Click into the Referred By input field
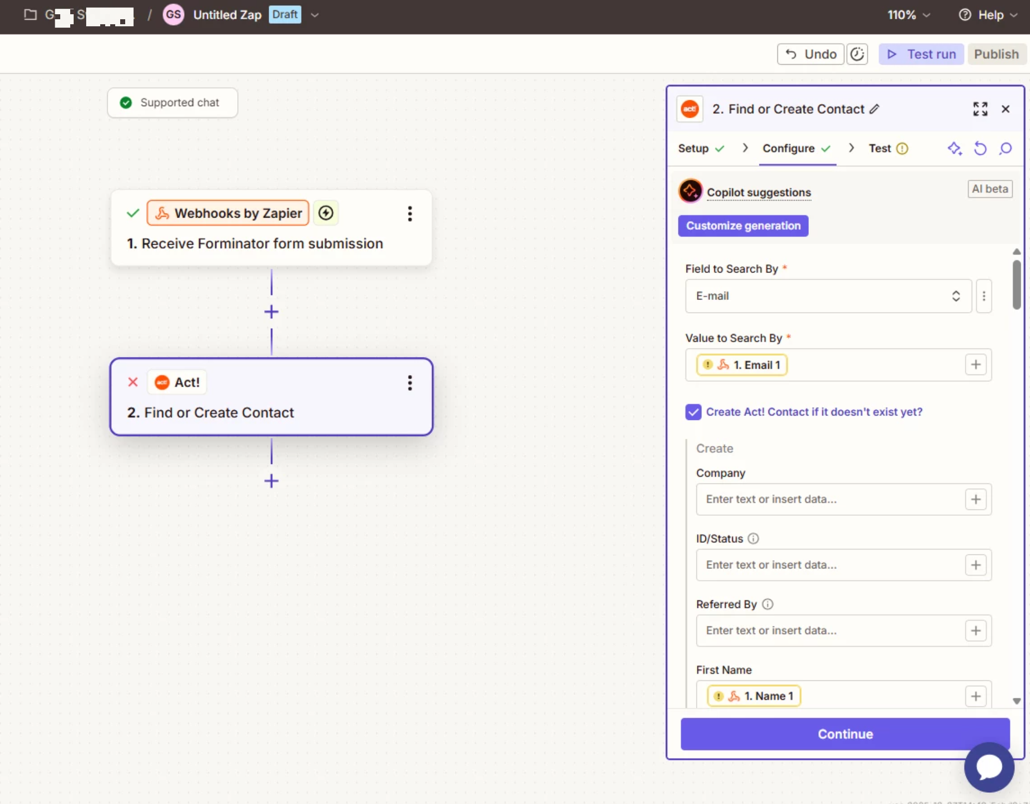Viewport: 1030px width, 804px height. (x=830, y=631)
